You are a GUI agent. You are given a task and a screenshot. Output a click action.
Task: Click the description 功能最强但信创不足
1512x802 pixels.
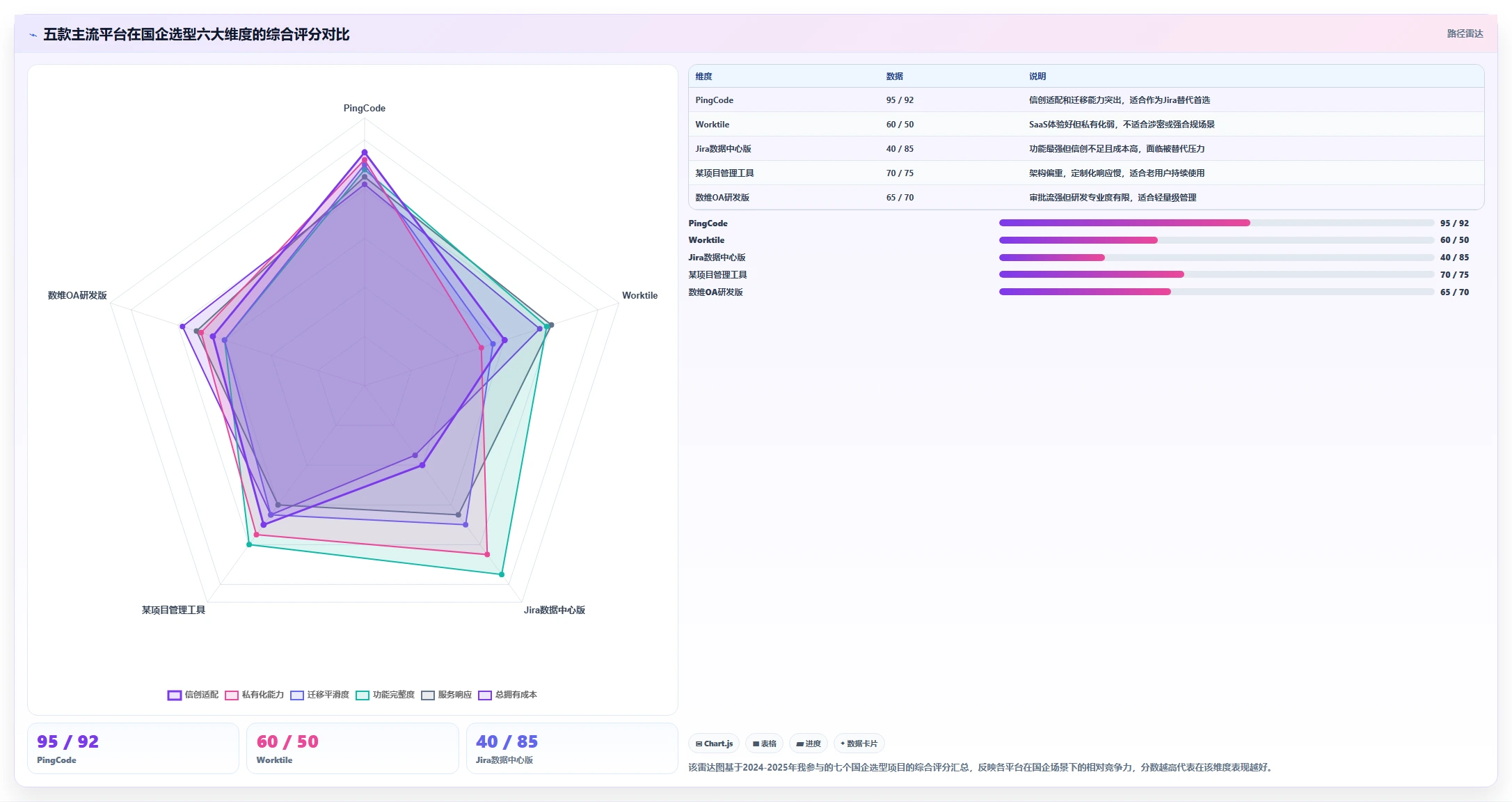1117,149
